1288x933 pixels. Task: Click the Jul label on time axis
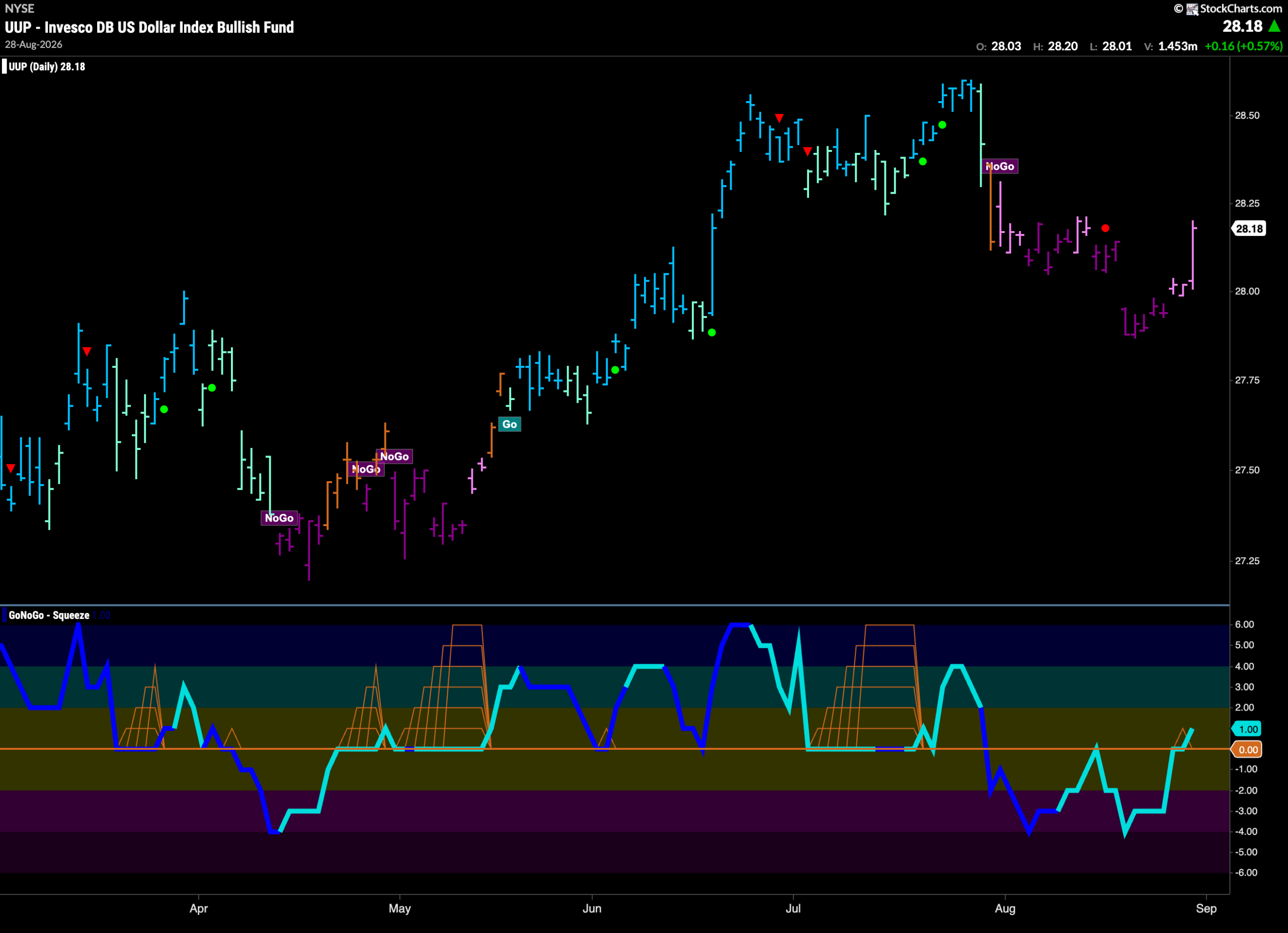click(x=793, y=908)
